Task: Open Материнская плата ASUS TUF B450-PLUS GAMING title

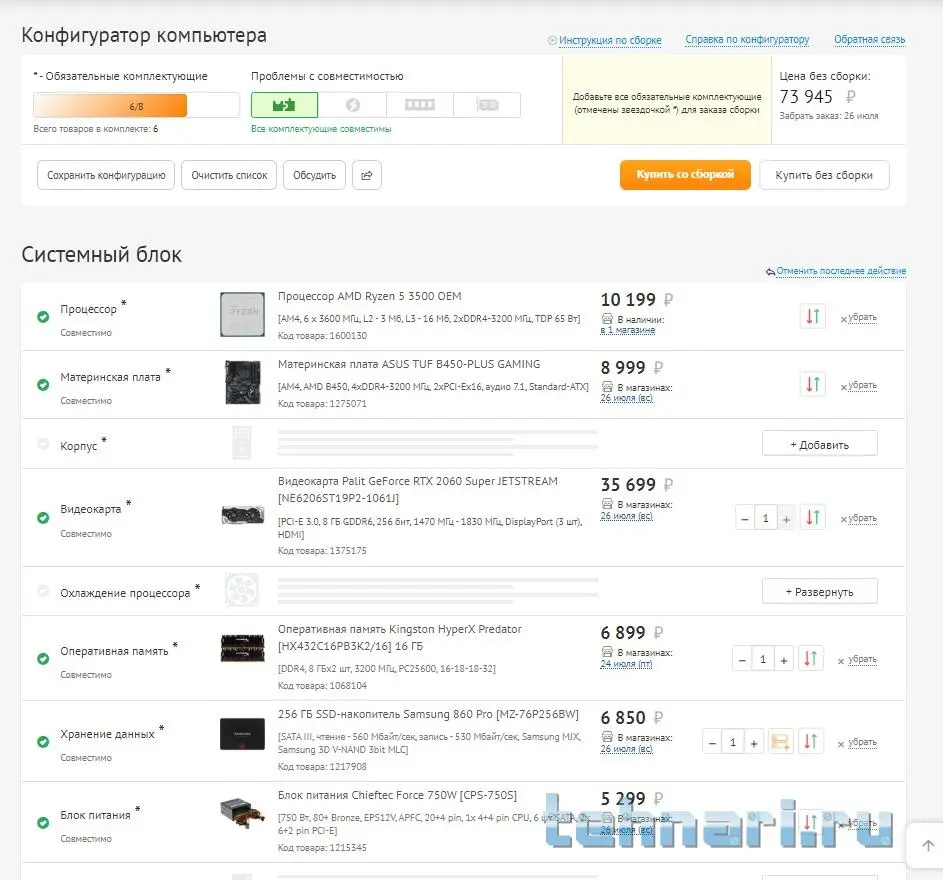Action: pyautogui.click(x=409, y=364)
